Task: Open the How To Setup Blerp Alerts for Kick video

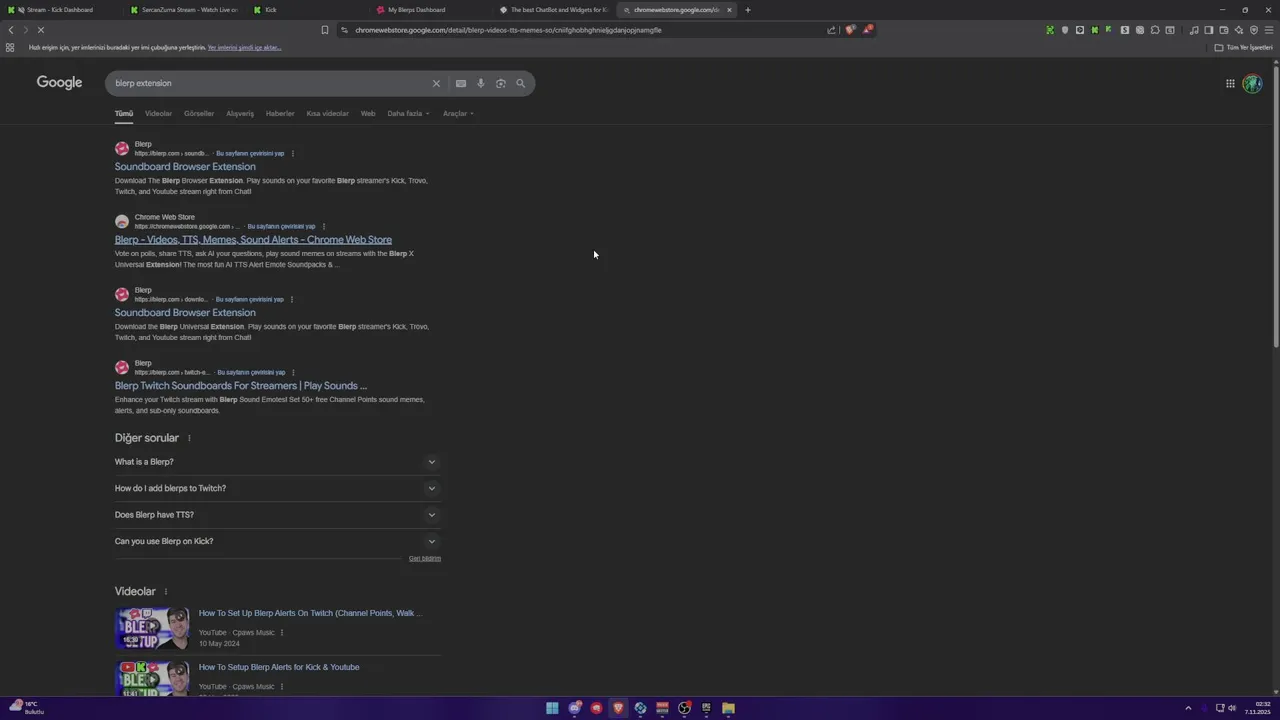Action: (279, 667)
